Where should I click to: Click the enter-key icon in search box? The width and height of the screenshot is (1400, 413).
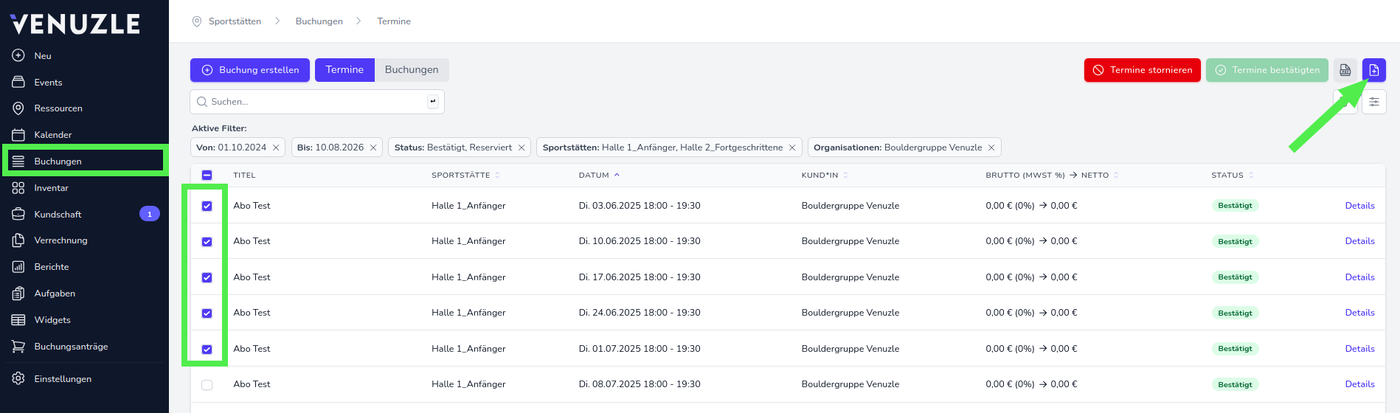pos(433,101)
